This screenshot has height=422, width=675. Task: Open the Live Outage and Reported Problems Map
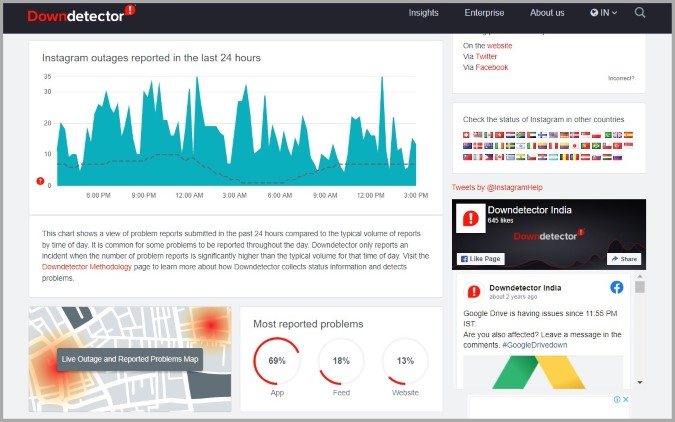click(130, 359)
